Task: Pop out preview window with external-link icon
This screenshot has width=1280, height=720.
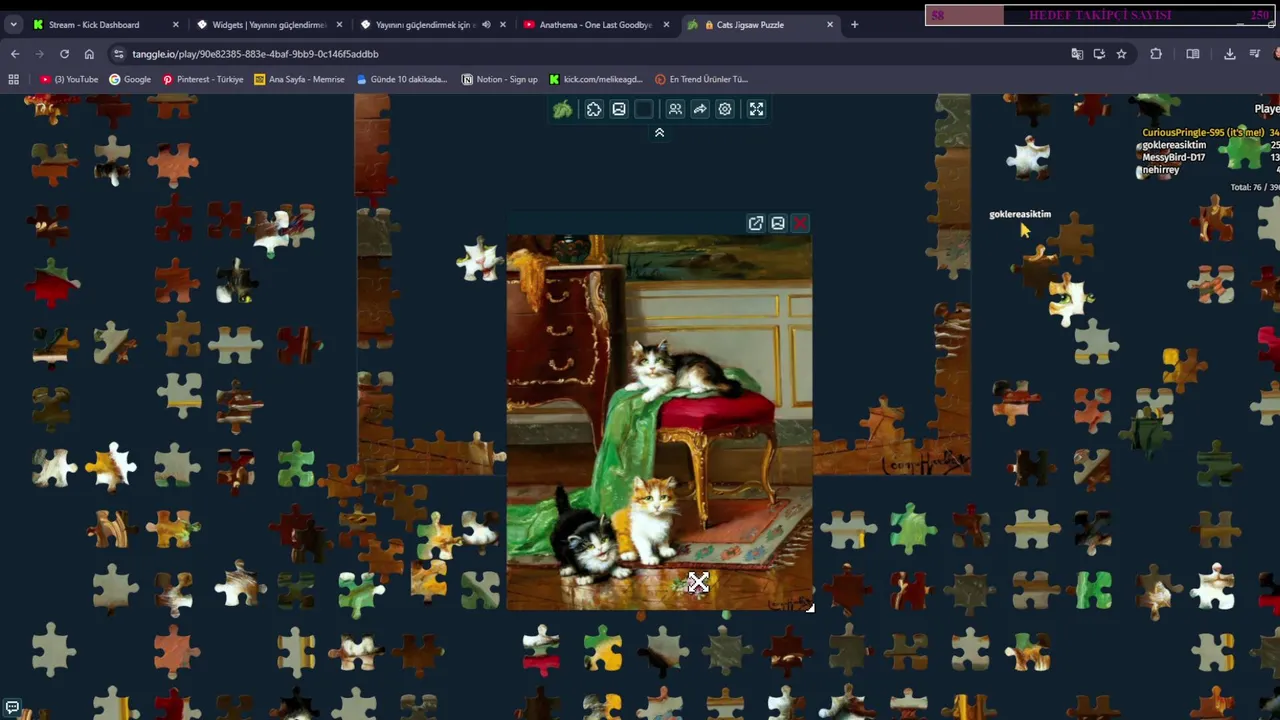Action: [756, 223]
